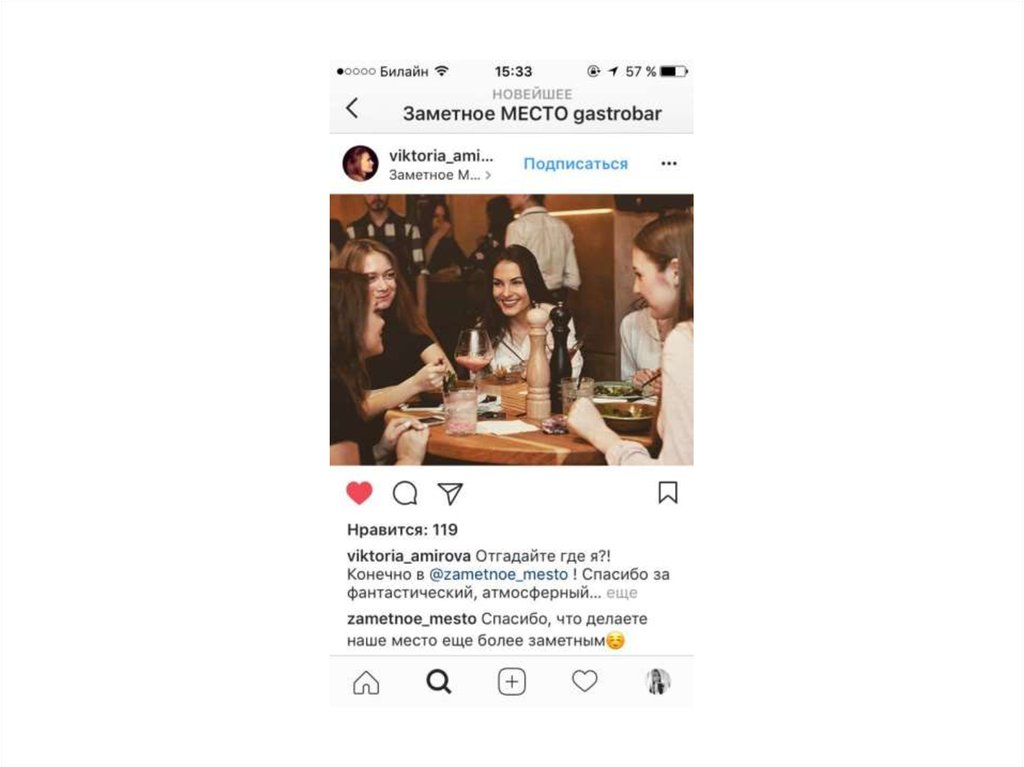Image resolution: width=1024 pixels, height=767 pixels.
Task: Tap the back arrow in header
Action: 352,108
